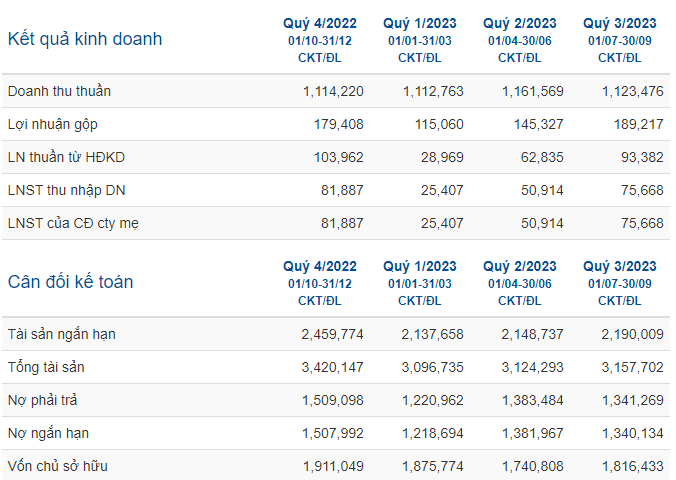Select the 3,157,702 total assets value
Image resolution: width=676 pixels, height=480 pixels.
[x=632, y=367]
